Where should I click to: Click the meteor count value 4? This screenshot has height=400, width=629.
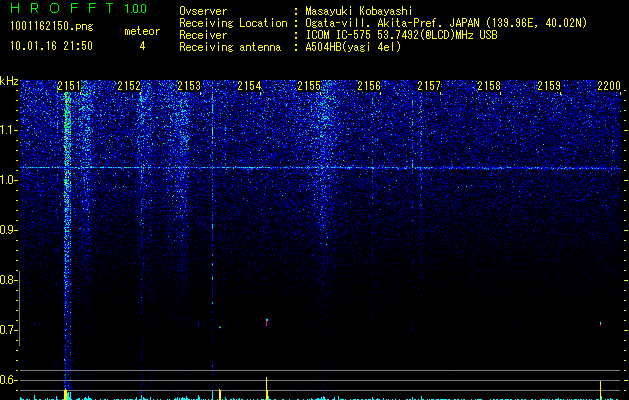click(x=142, y=46)
